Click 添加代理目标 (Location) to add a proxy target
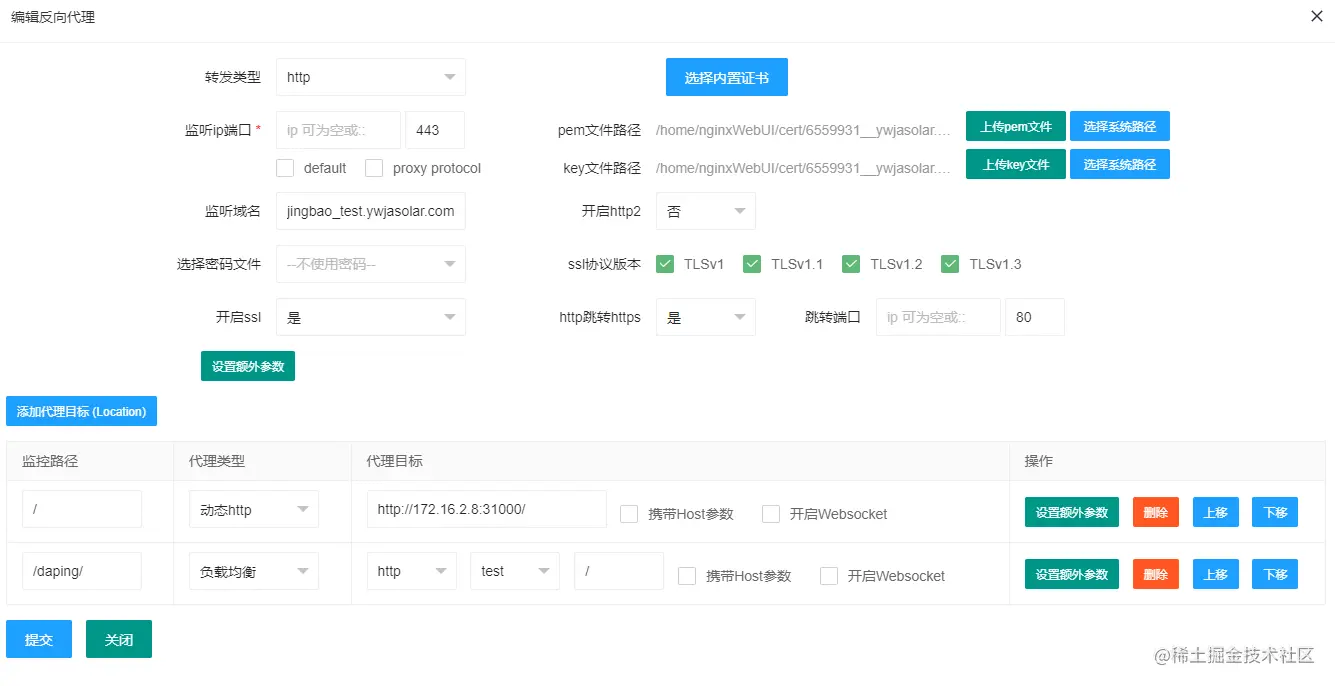1335x686 pixels. pos(81,410)
